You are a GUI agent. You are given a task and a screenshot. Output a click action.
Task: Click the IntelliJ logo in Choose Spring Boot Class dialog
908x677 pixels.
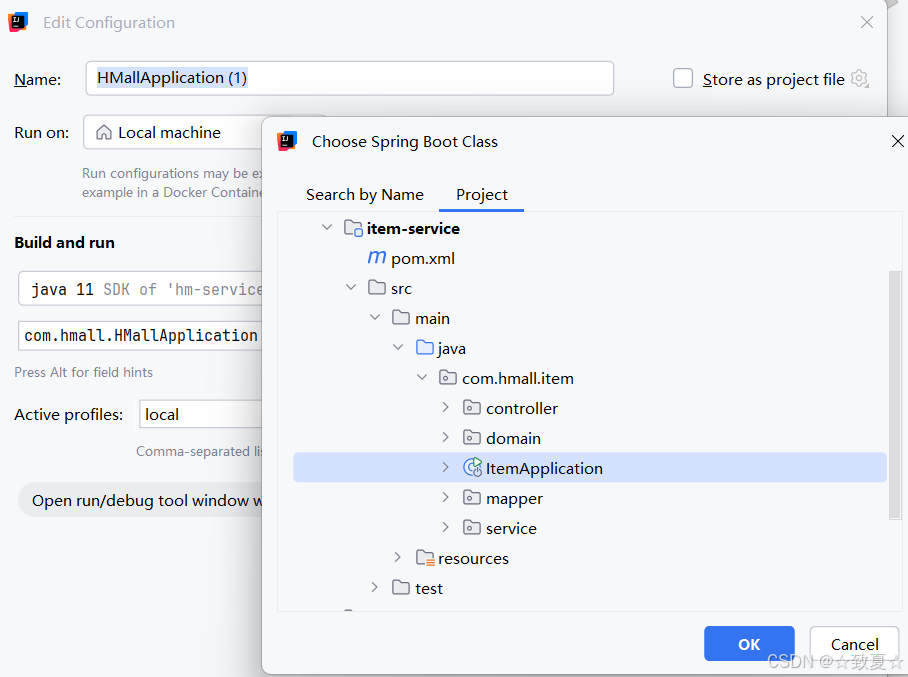(x=287, y=141)
